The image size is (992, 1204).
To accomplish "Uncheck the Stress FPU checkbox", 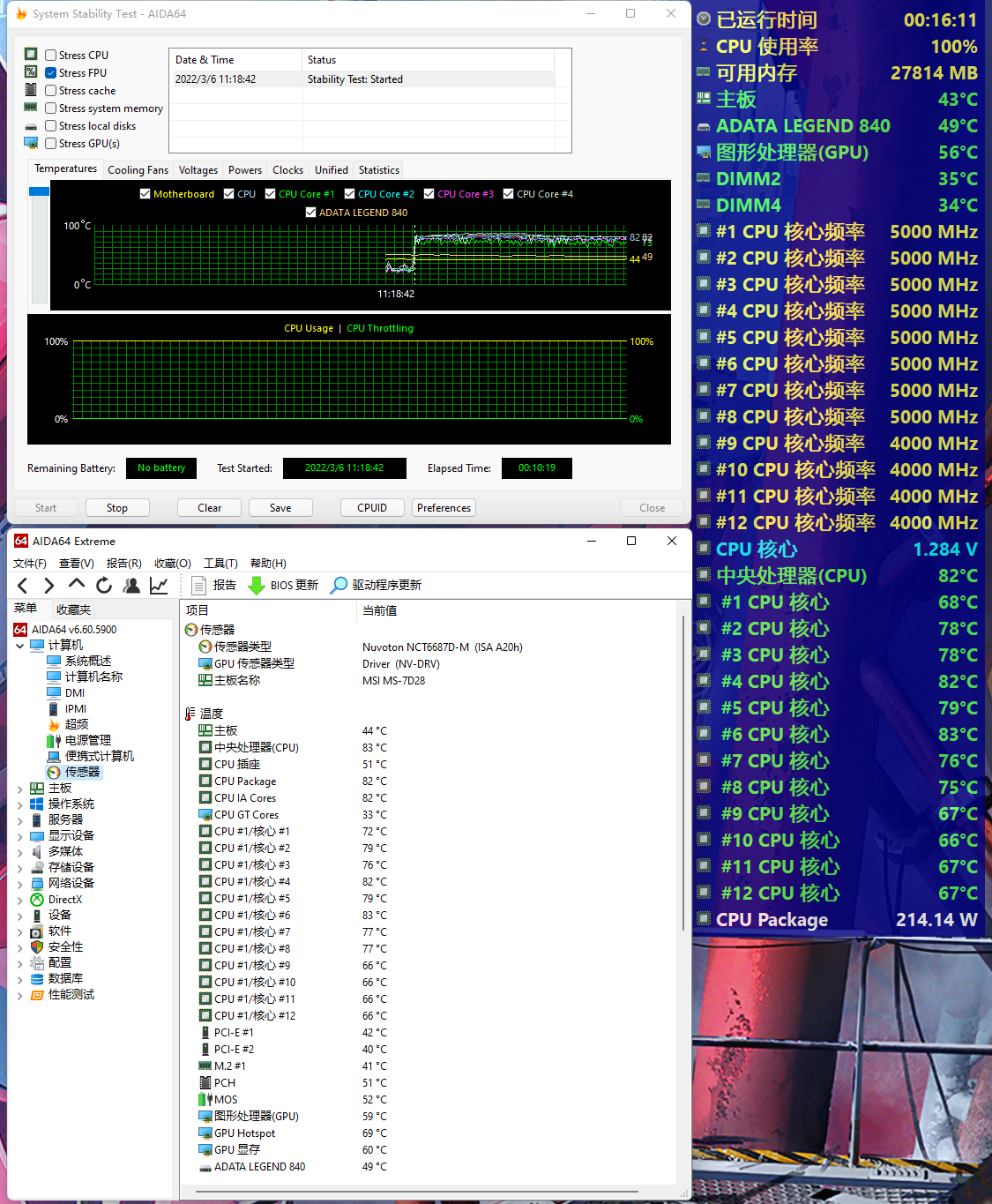I will pos(51,73).
